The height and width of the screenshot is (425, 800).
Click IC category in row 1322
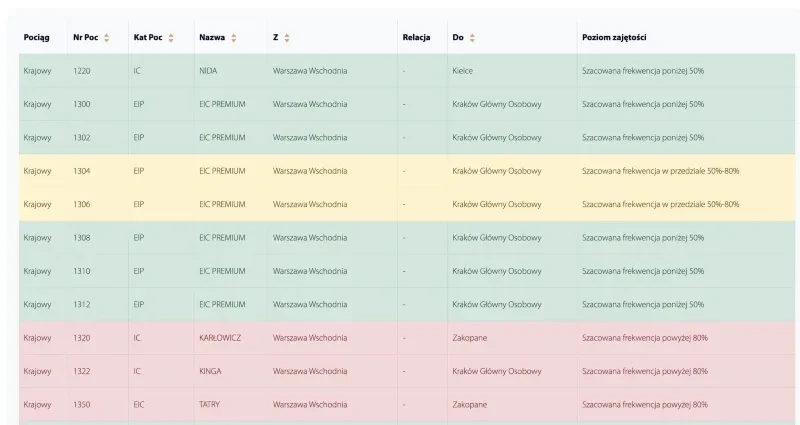(137, 371)
